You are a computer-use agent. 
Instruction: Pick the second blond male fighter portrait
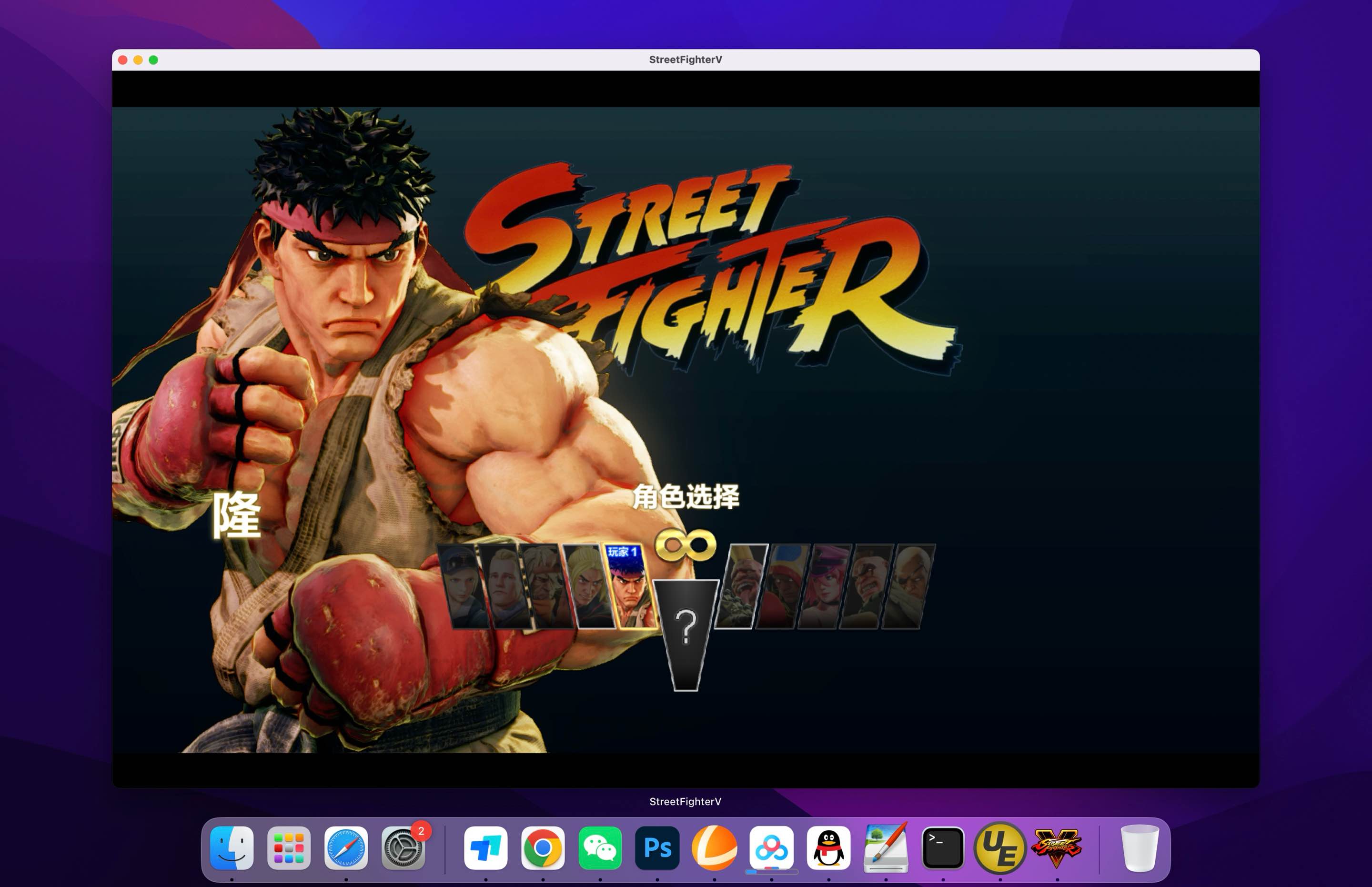(505, 587)
